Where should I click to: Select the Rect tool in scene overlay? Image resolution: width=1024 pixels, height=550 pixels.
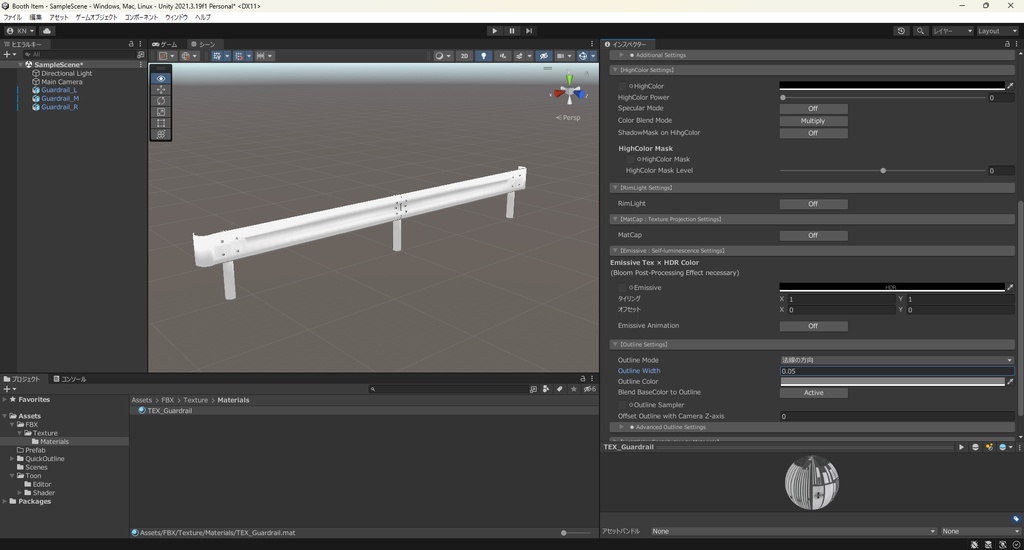pos(161,123)
